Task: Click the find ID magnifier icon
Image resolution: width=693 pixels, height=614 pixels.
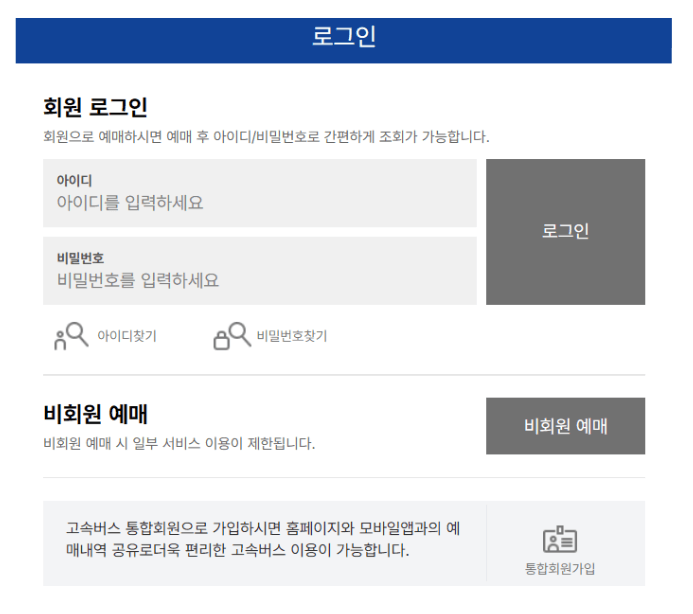Action: 71,336
